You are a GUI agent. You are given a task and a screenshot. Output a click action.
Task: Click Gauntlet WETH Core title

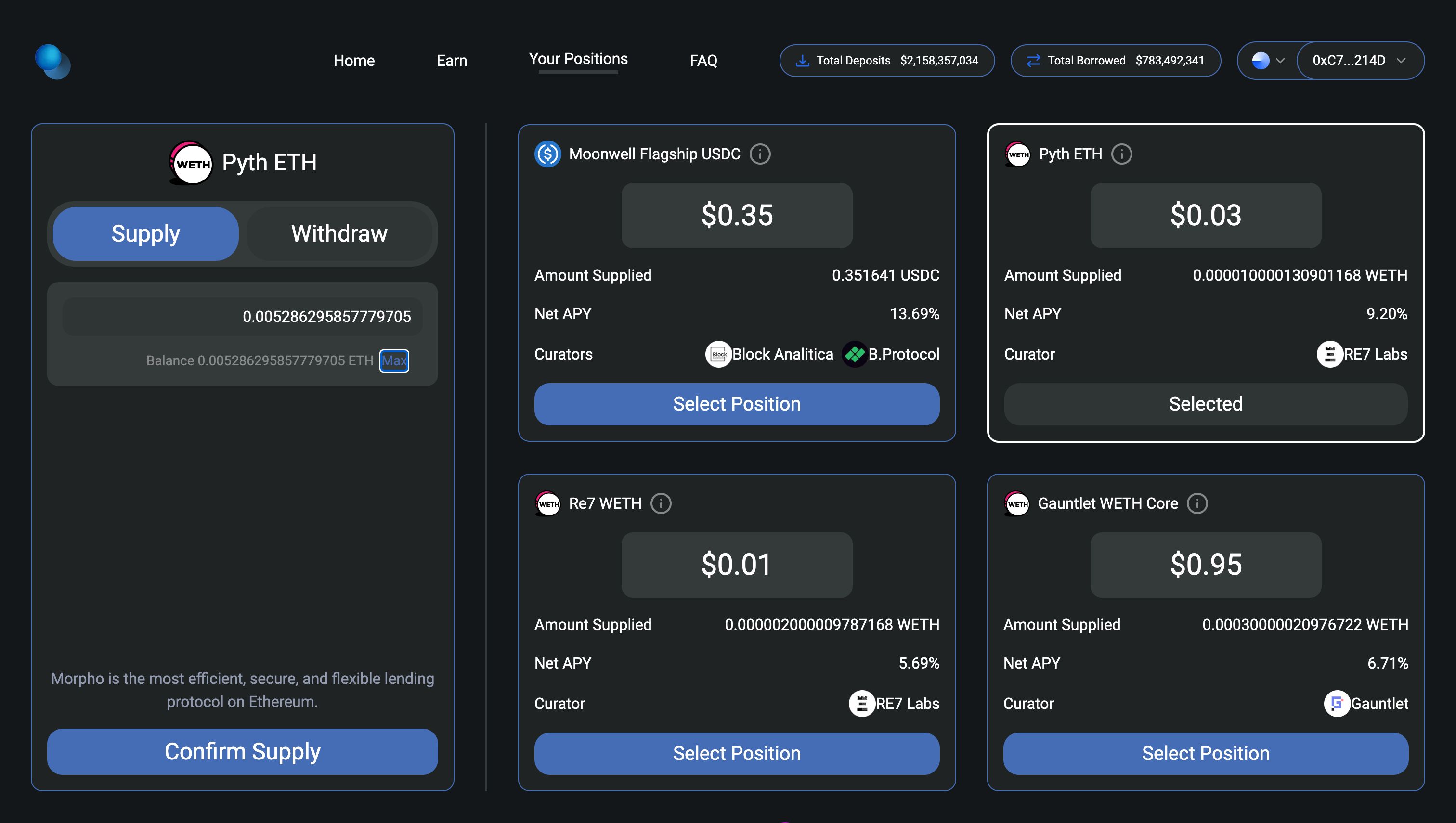point(1108,503)
